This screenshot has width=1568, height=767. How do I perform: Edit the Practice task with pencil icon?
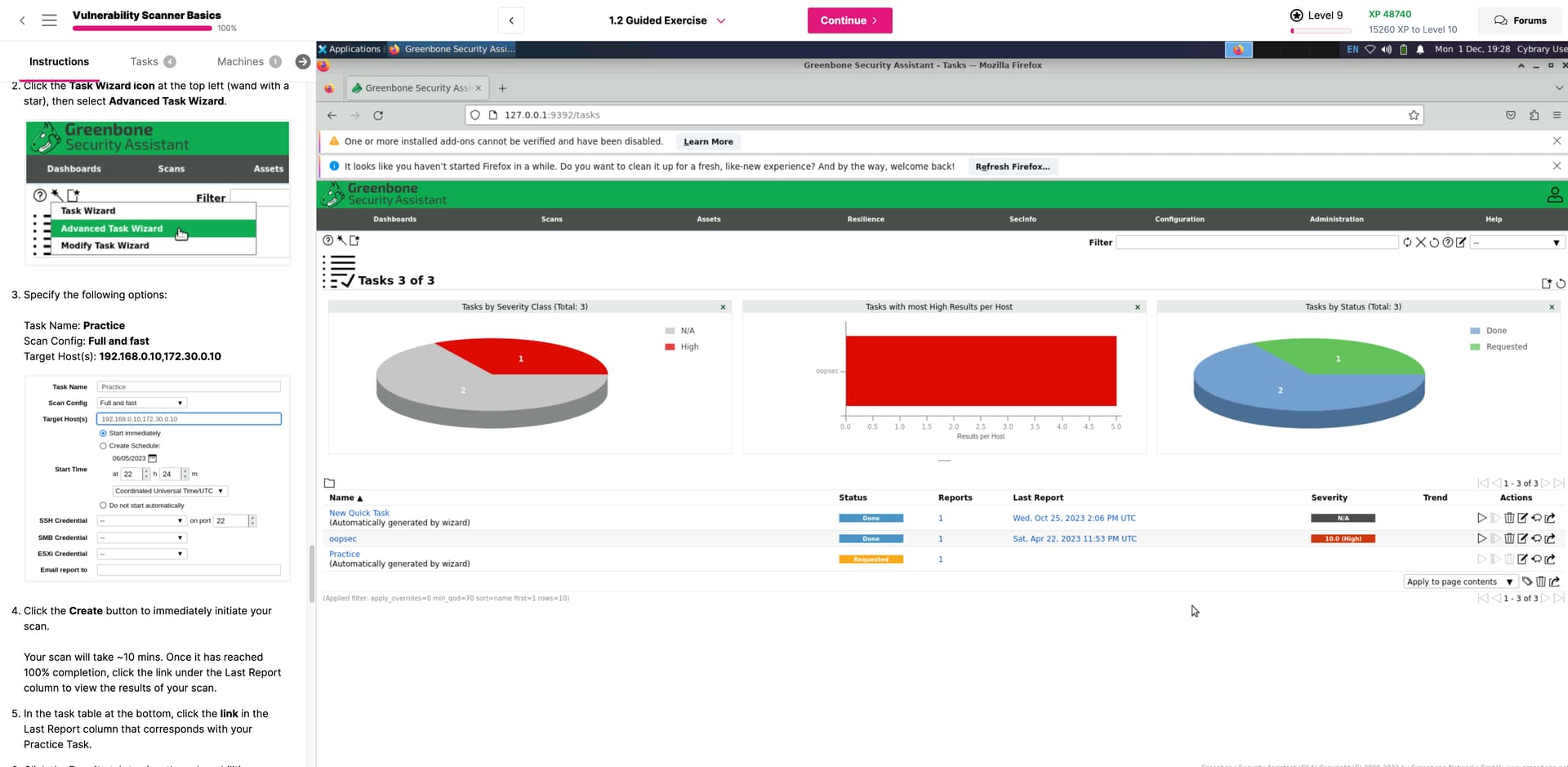coord(1522,560)
